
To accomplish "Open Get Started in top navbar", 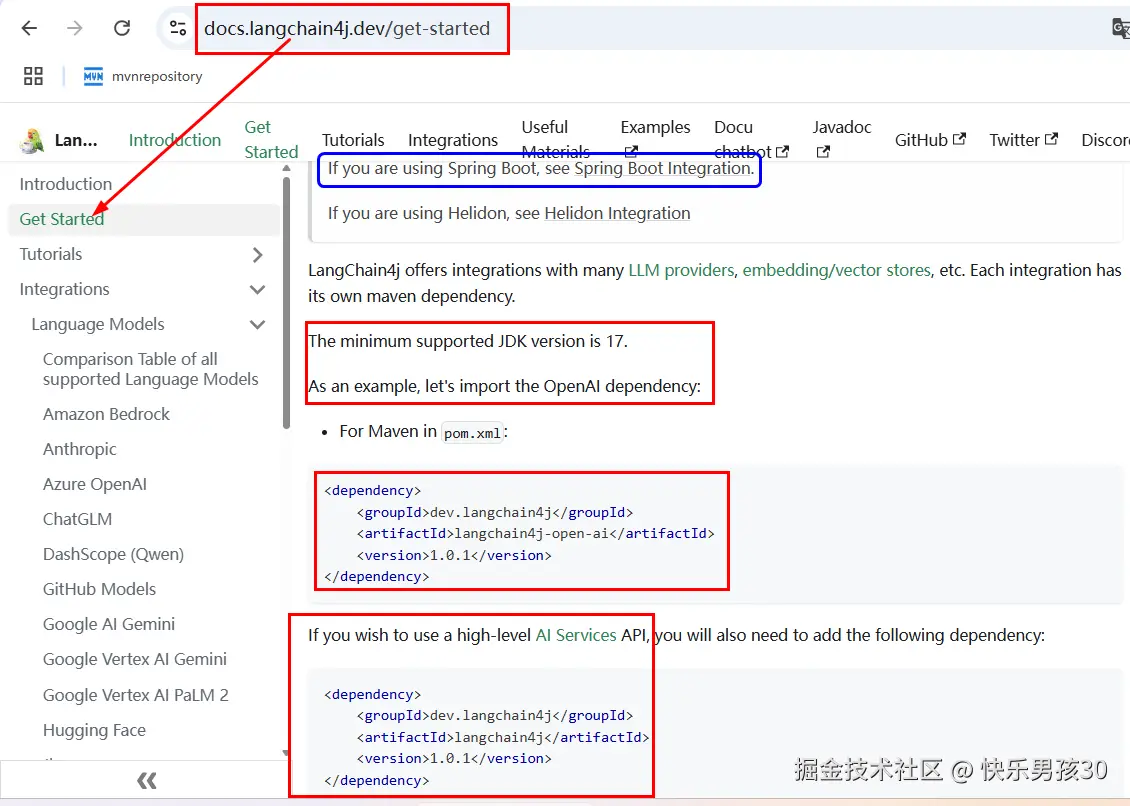I will tap(271, 139).
